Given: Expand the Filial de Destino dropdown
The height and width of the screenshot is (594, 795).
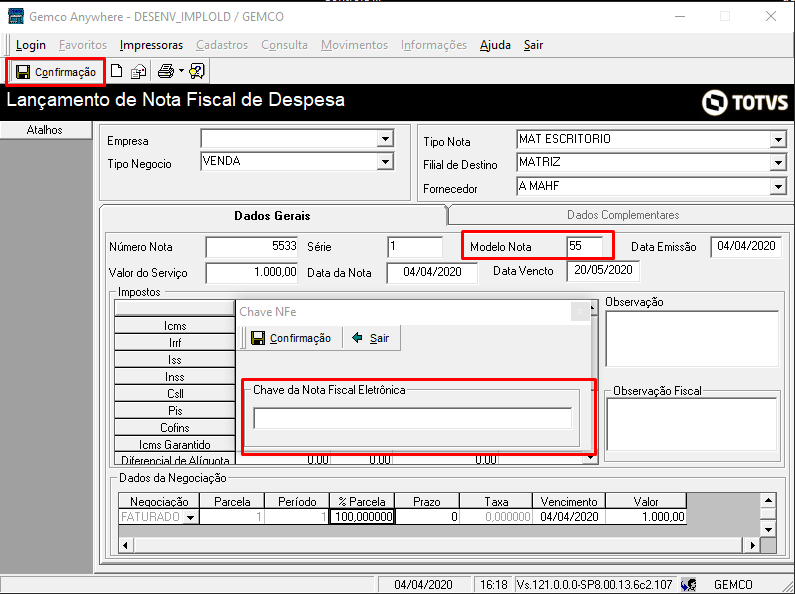Looking at the screenshot, I should [778, 163].
